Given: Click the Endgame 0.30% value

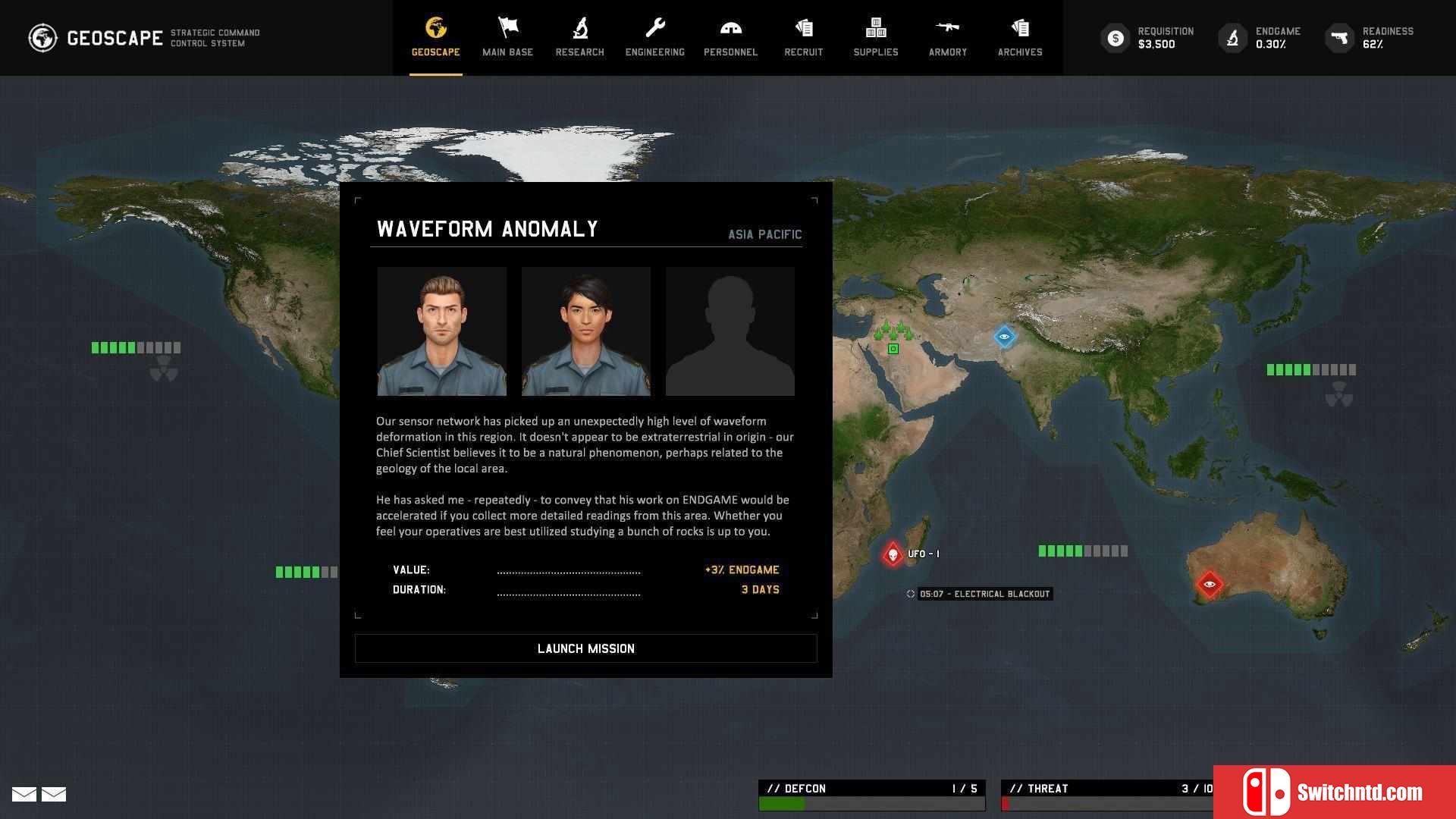Looking at the screenshot, I should (x=1271, y=44).
